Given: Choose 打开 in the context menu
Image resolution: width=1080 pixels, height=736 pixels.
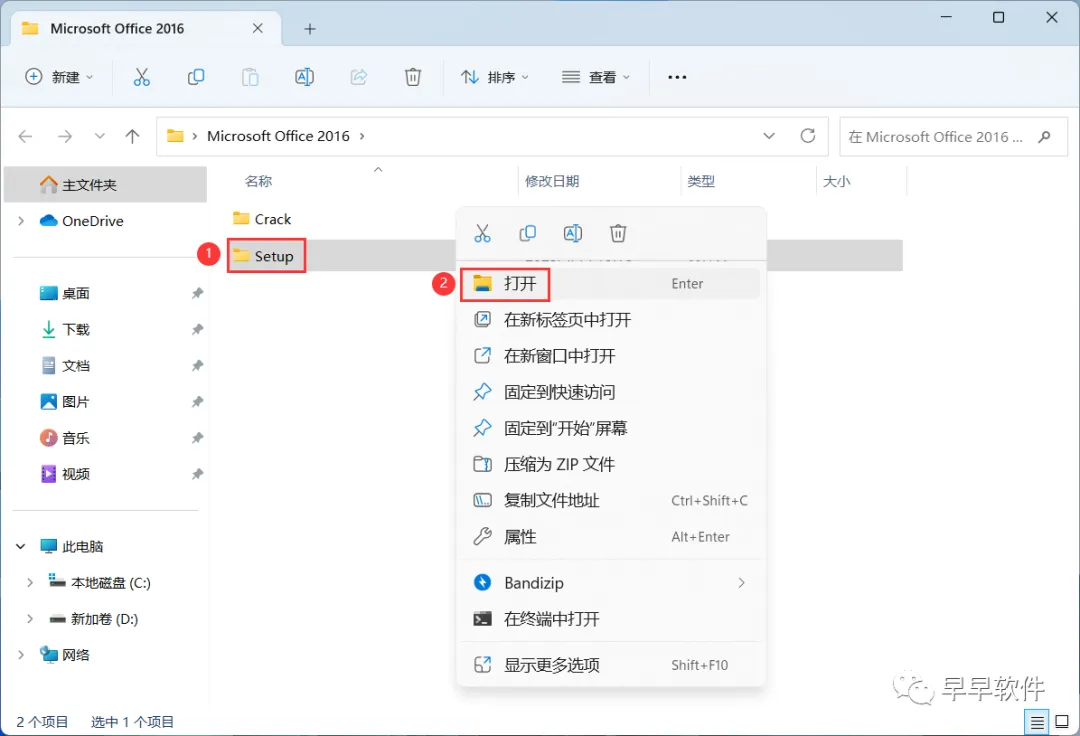Looking at the screenshot, I should pos(611,284).
